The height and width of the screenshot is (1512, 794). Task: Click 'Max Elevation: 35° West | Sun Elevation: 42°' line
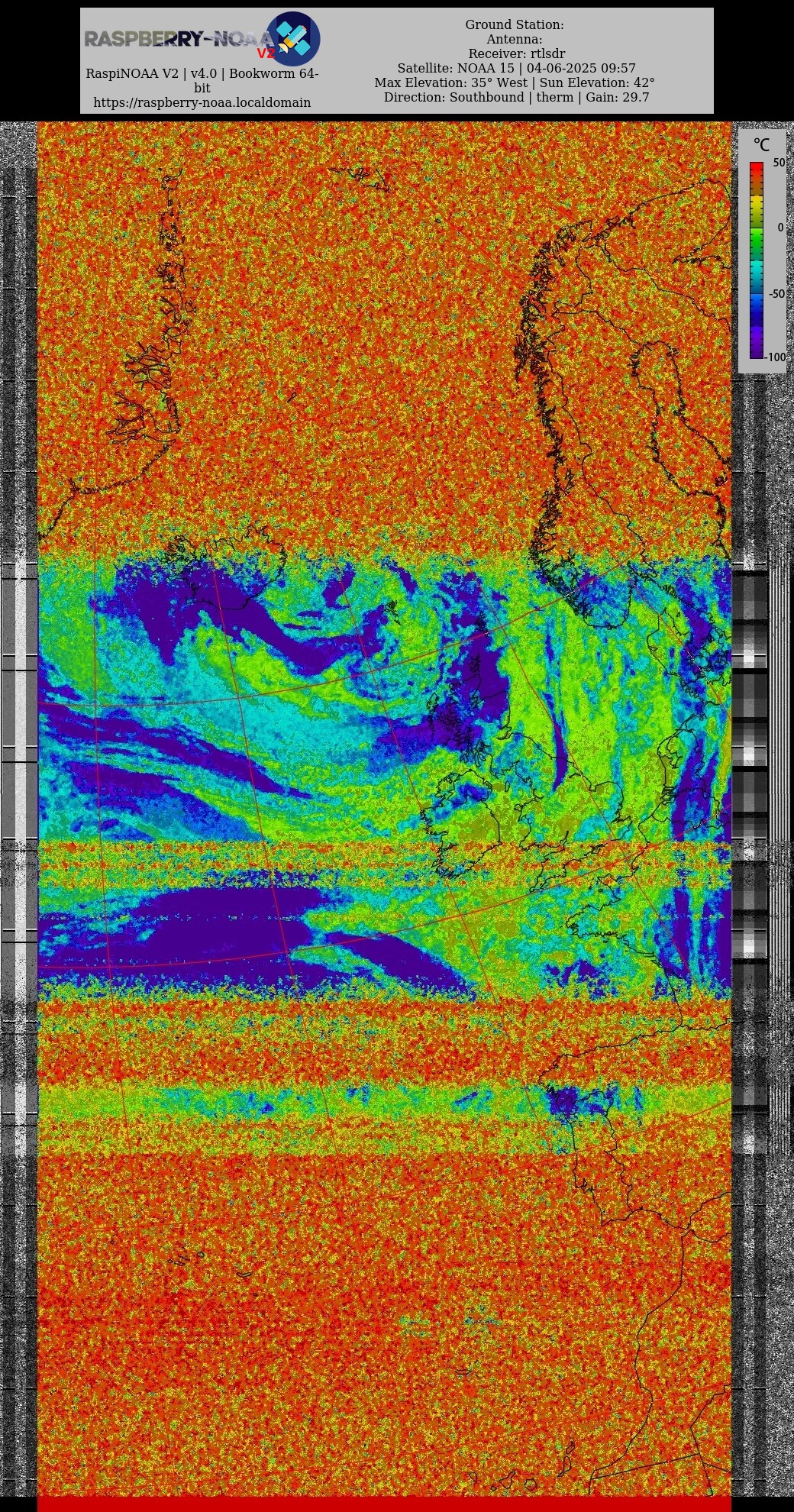[x=515, y=83]
